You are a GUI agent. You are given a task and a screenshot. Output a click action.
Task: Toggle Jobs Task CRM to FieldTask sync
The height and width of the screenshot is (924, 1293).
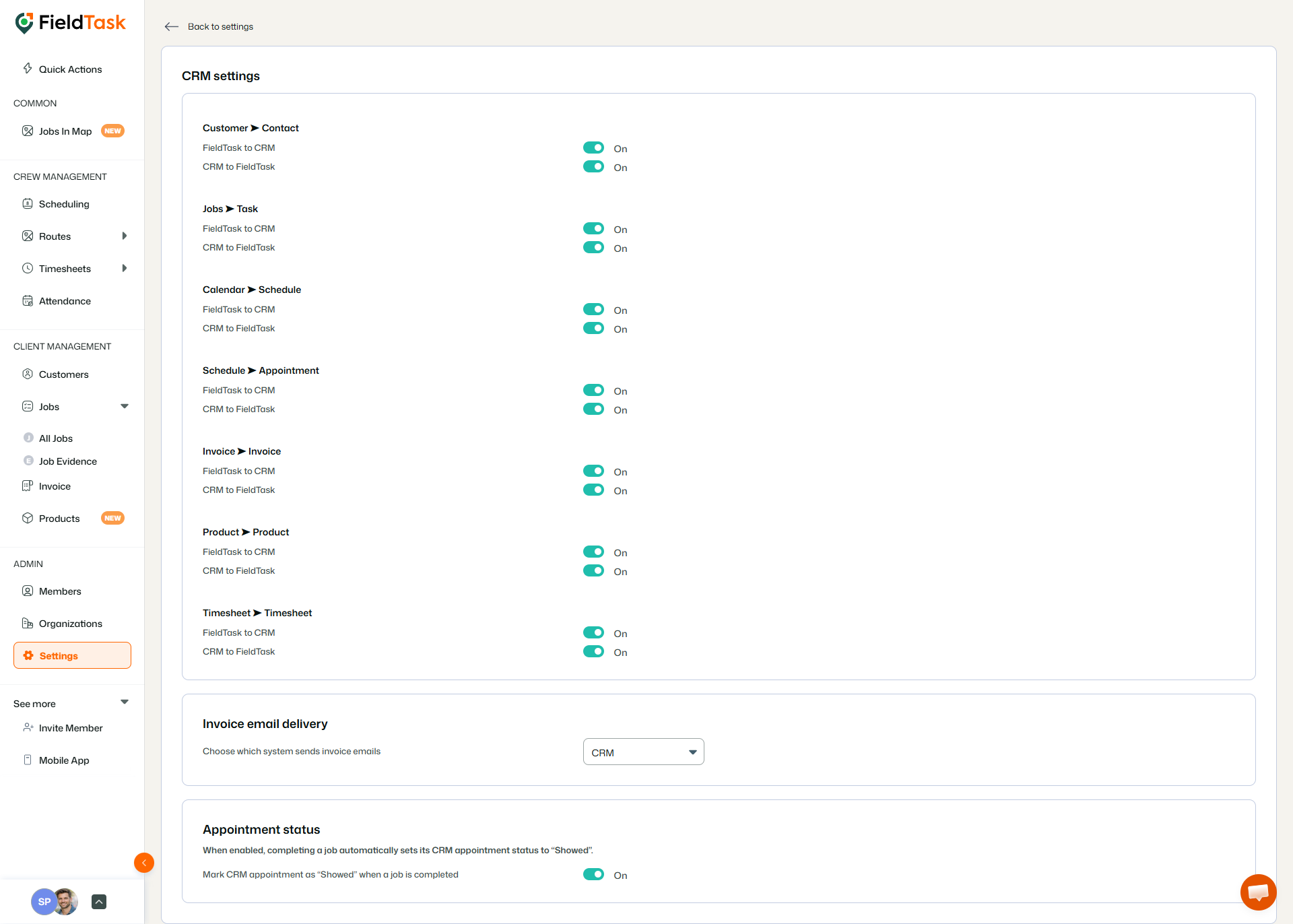tap(593, 247)
